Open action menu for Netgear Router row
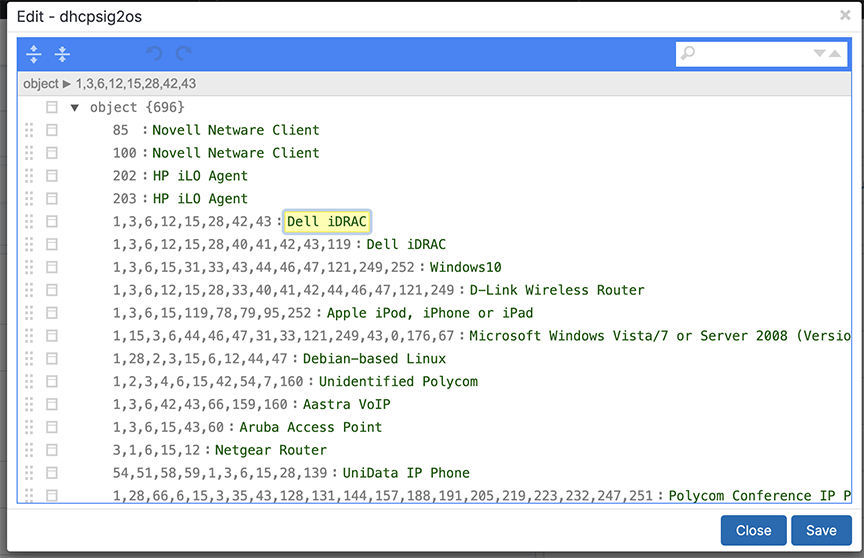Screen dimensions: 864x558 pyautogui.click(x=52, y=450)
